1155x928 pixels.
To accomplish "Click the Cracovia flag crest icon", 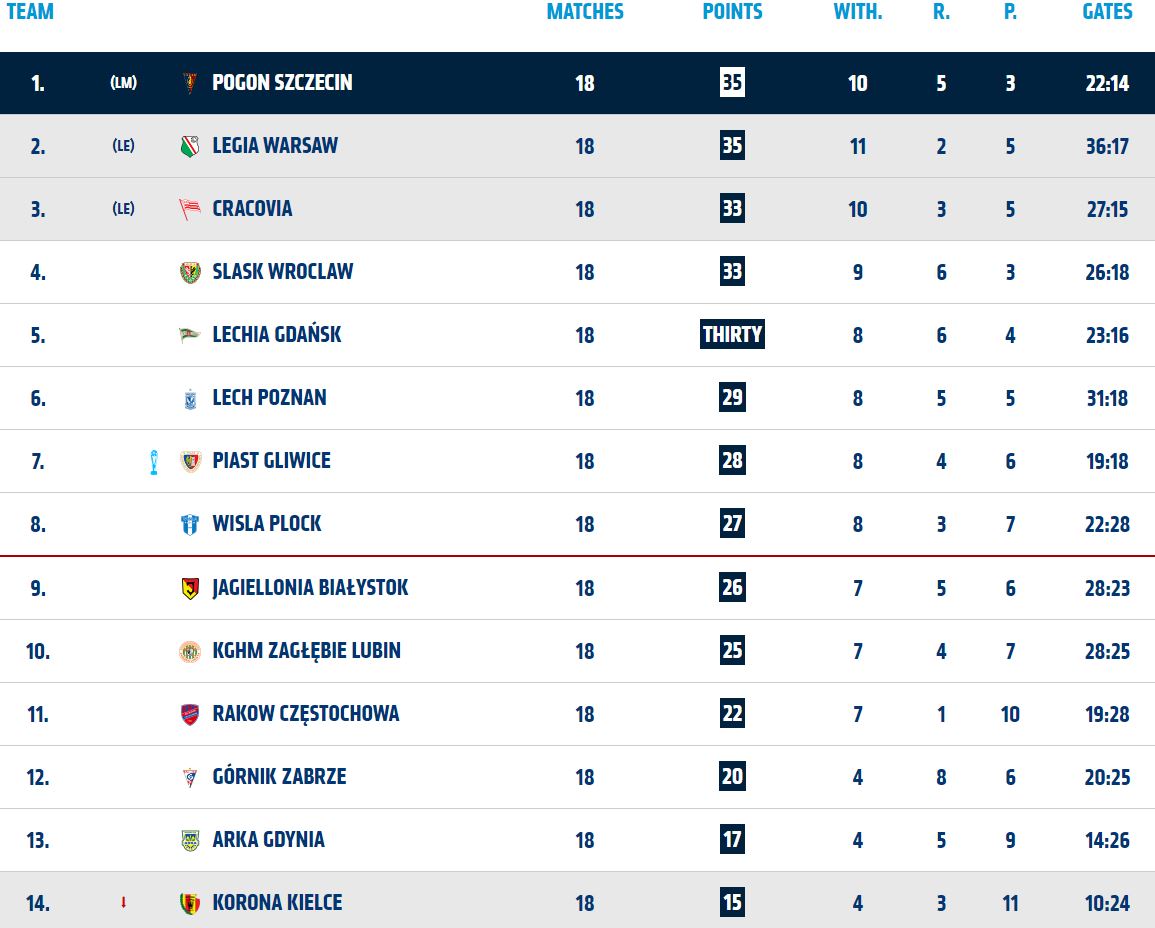I will pyautogui.click(x=190, y=209).
